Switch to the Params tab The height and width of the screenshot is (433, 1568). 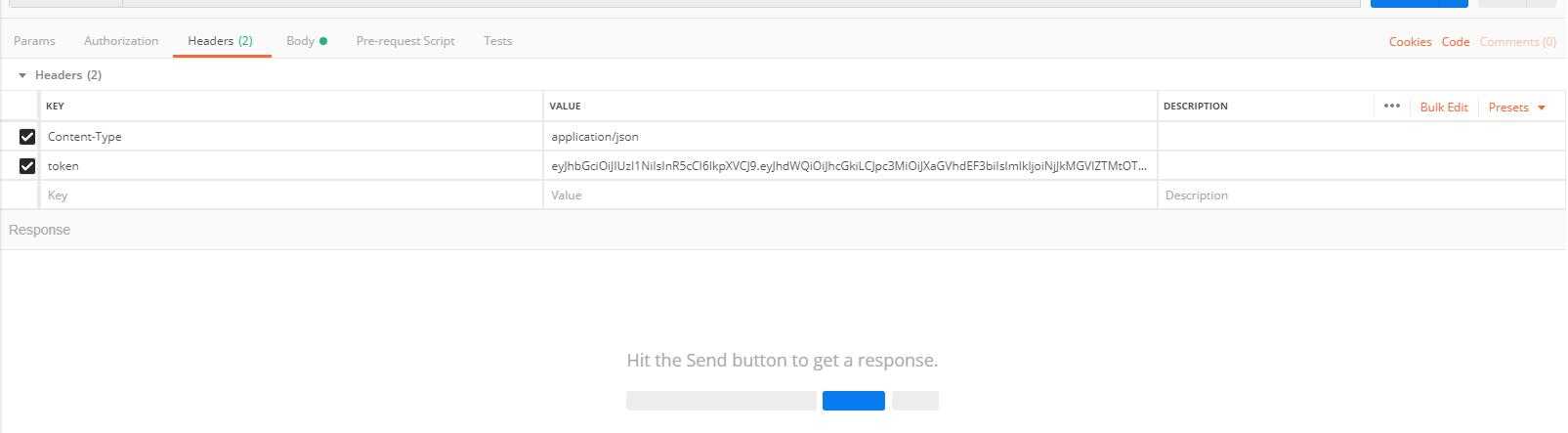(34, 41)
